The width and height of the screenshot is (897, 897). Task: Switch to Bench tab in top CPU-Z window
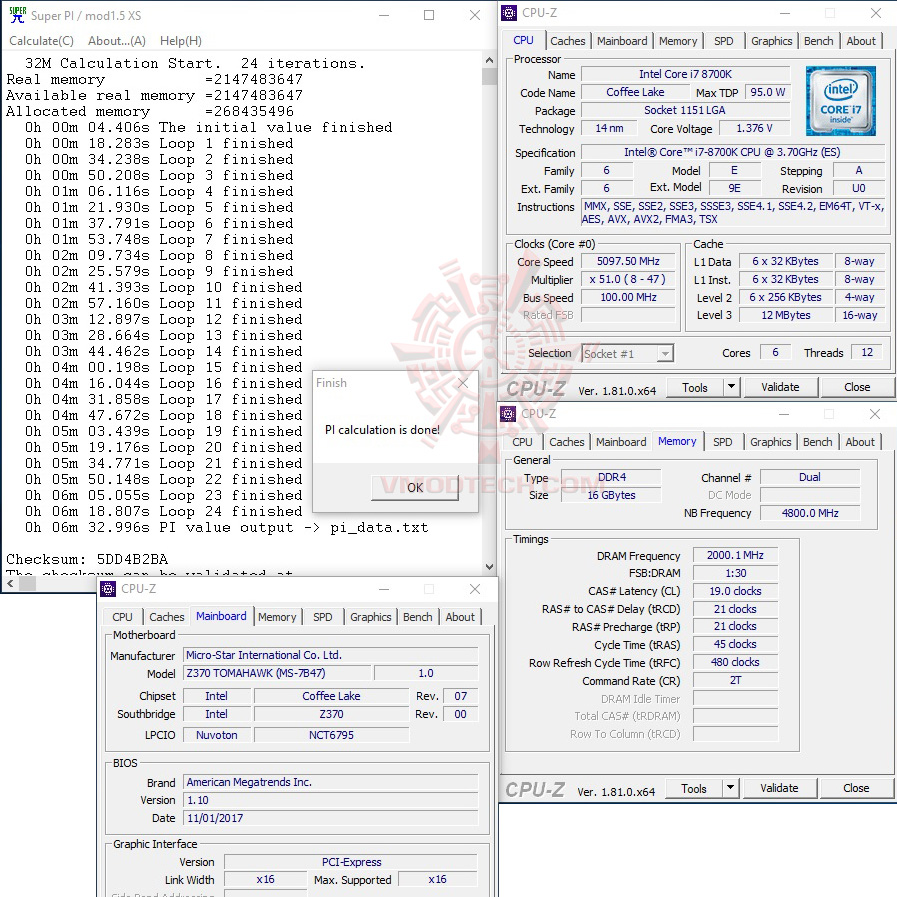click(x=818, y=41)
